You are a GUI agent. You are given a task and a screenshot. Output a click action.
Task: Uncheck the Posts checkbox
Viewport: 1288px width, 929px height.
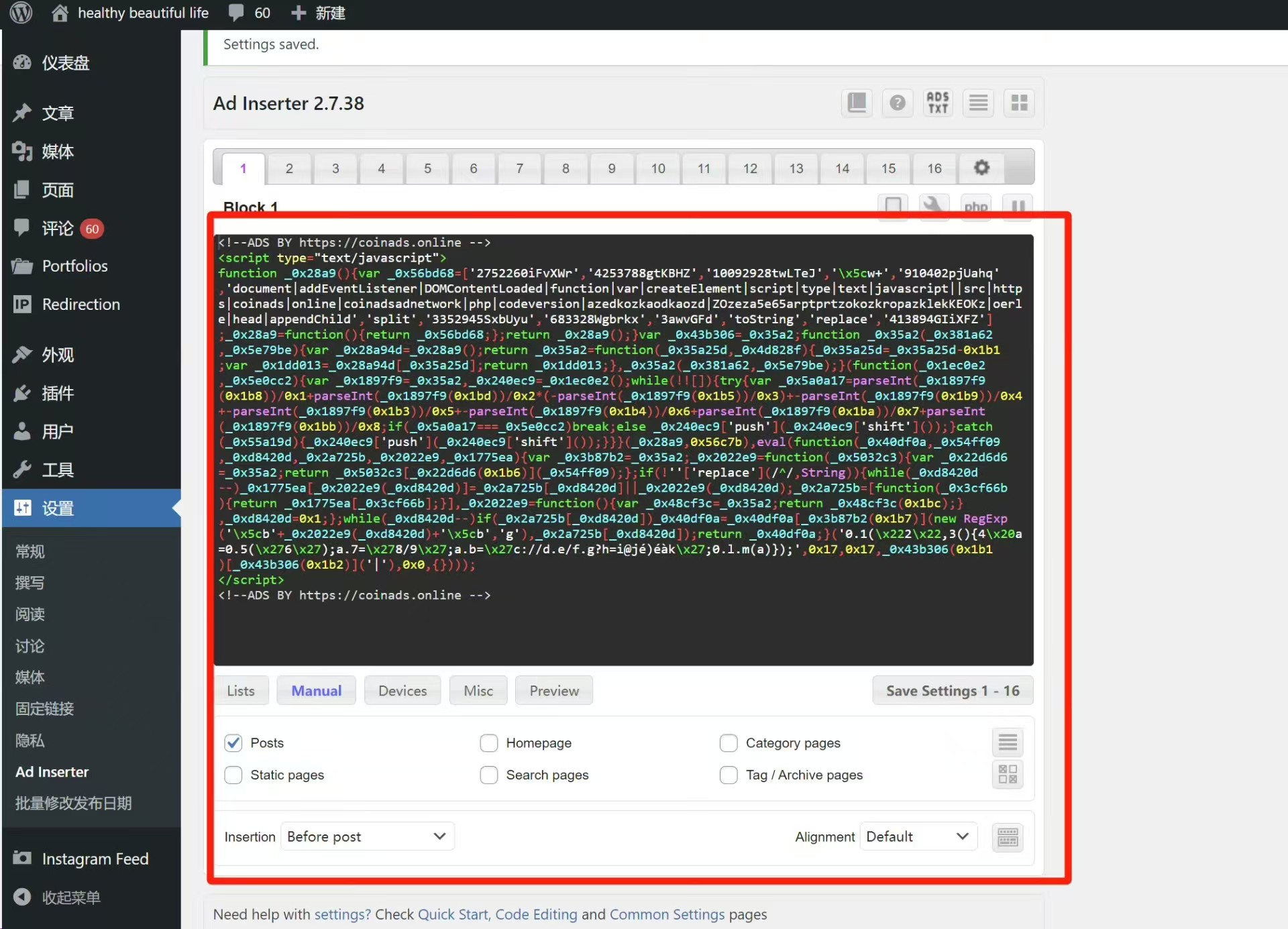pos(233,743)
